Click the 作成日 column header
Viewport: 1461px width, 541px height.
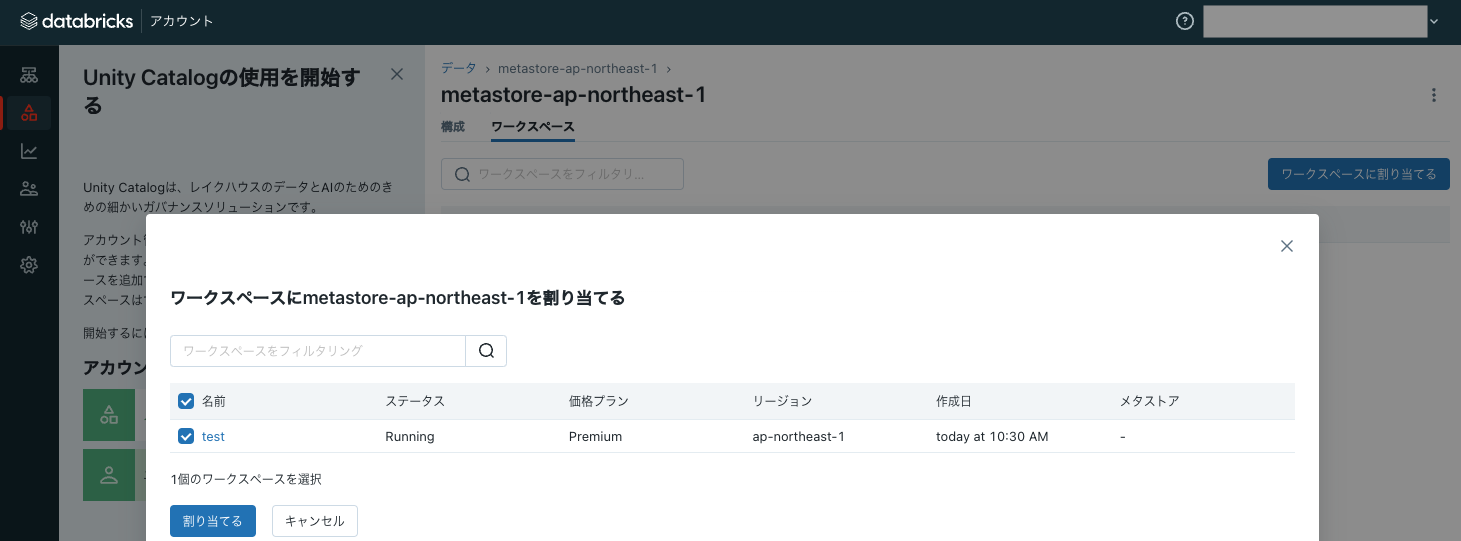click(x=954, y=401)
